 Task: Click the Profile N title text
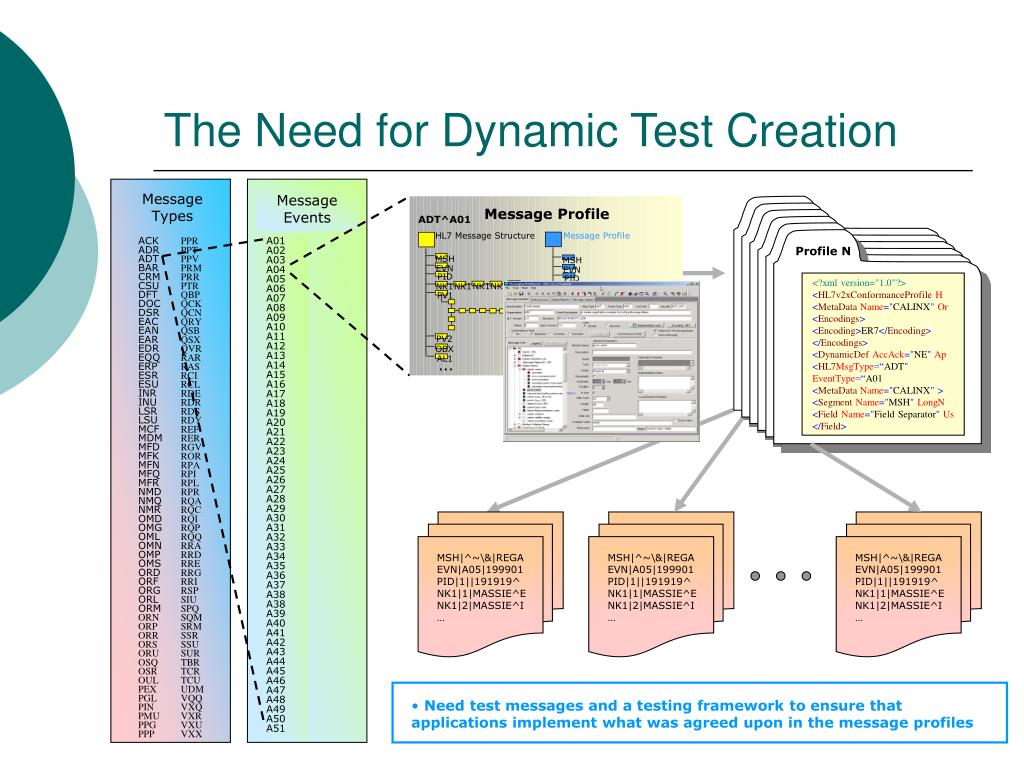(823, 251)
